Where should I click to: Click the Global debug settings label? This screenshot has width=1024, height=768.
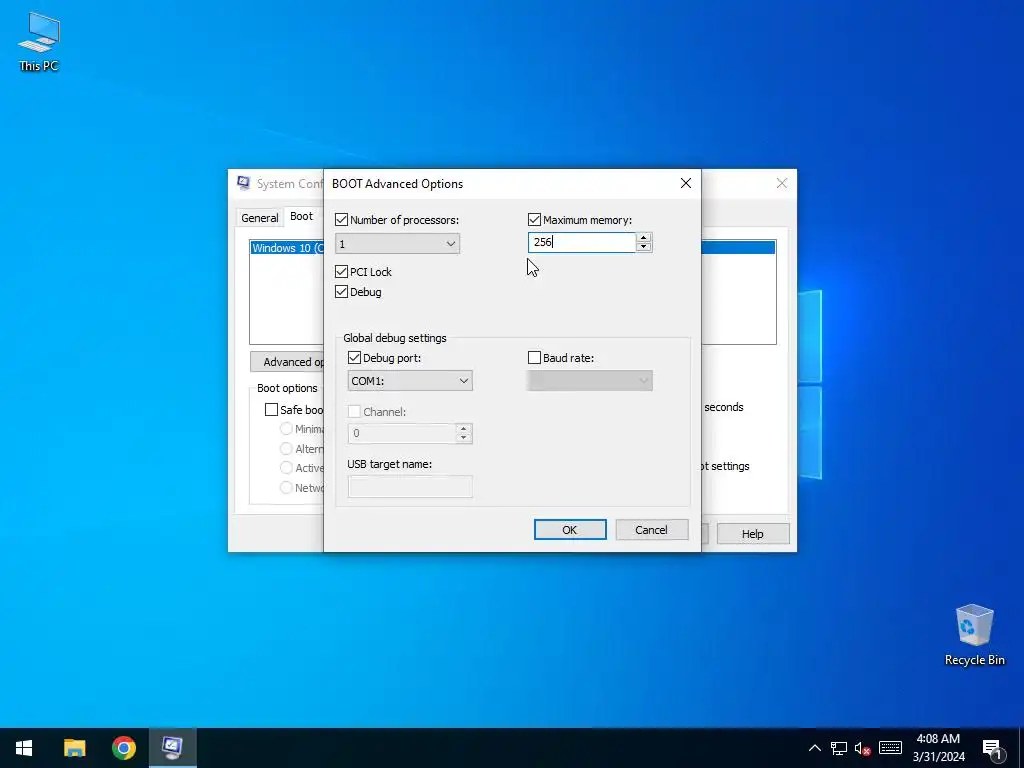[395, 338]
